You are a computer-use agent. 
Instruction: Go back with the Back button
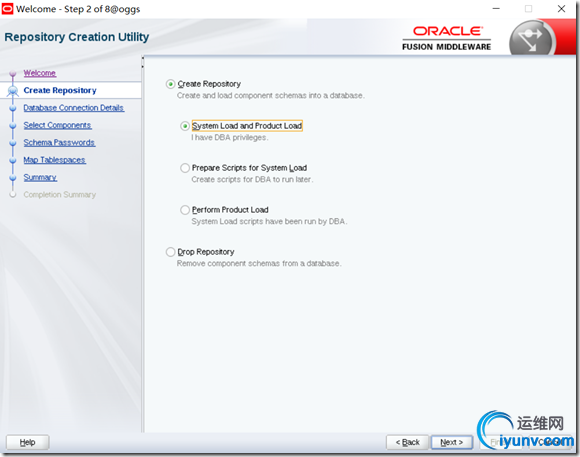pyautogui.click(x=407, y=442)
